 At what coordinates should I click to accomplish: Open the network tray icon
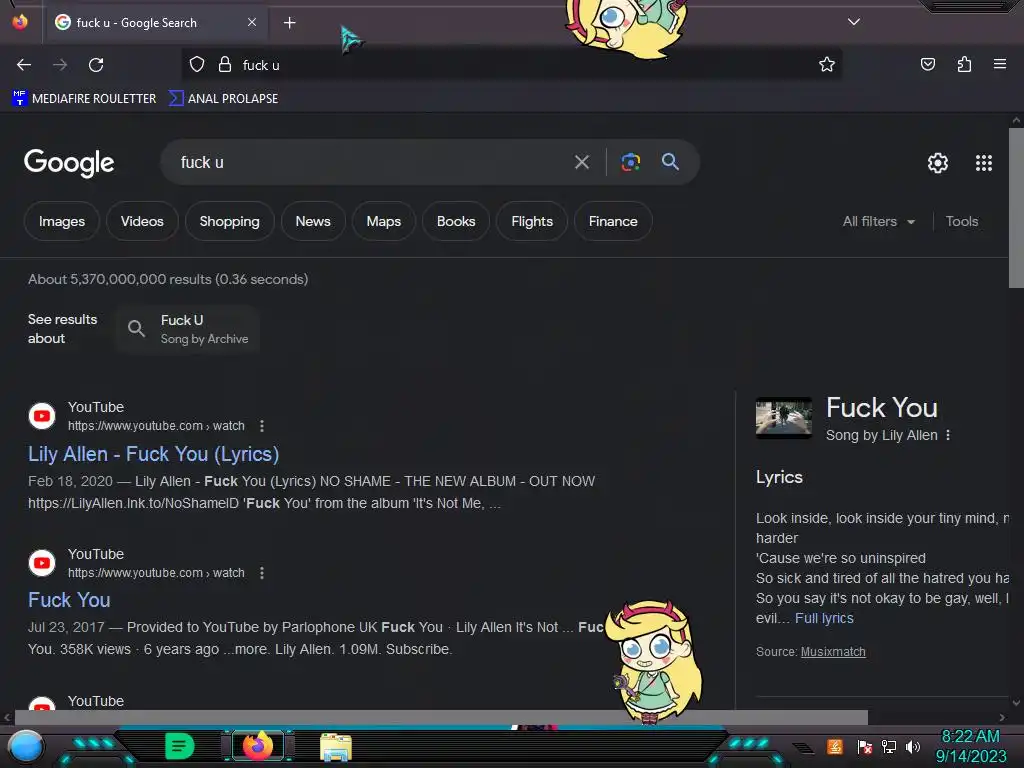click(889, 746)
